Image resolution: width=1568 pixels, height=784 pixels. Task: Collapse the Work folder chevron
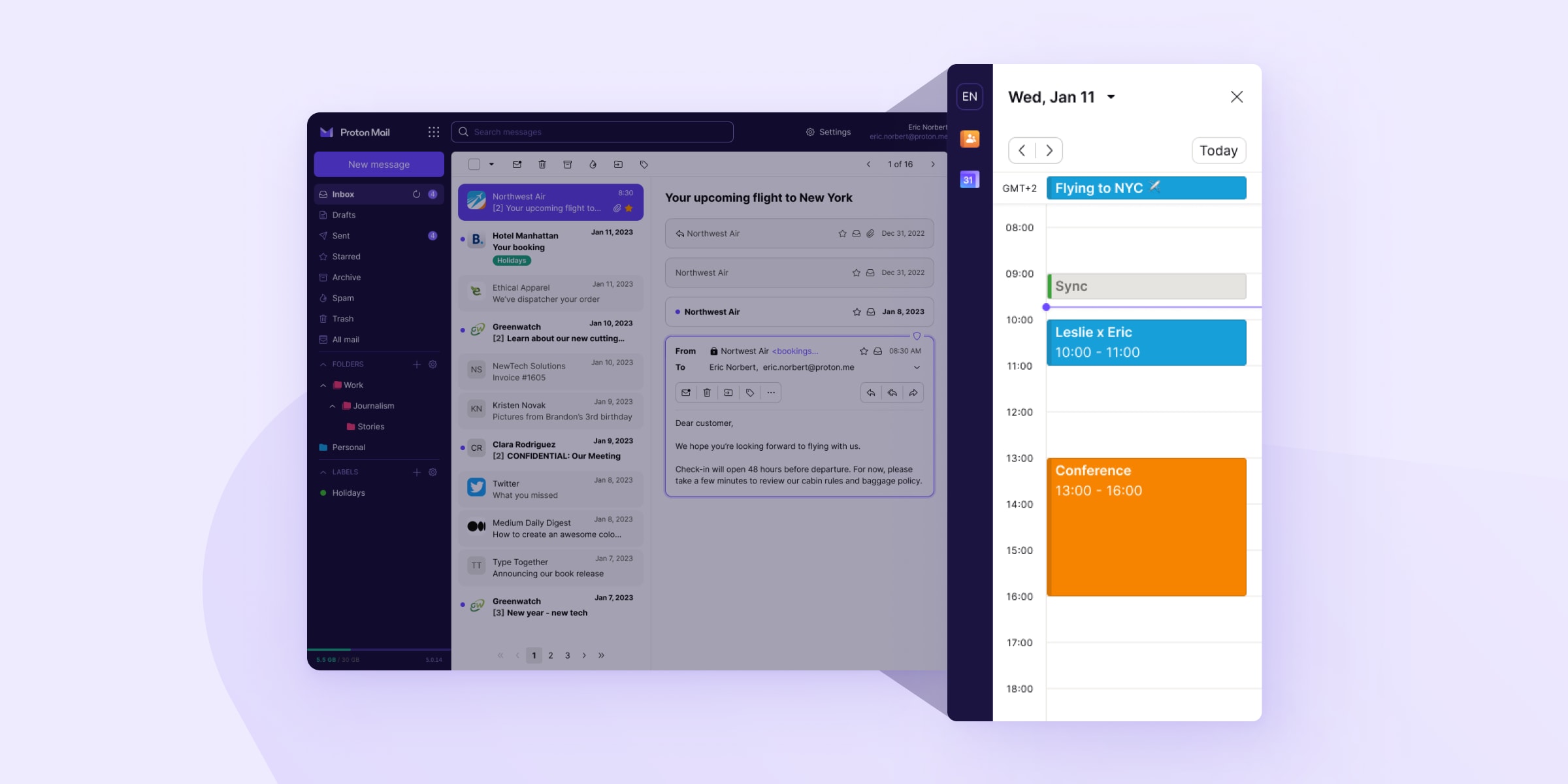[323, 385]
